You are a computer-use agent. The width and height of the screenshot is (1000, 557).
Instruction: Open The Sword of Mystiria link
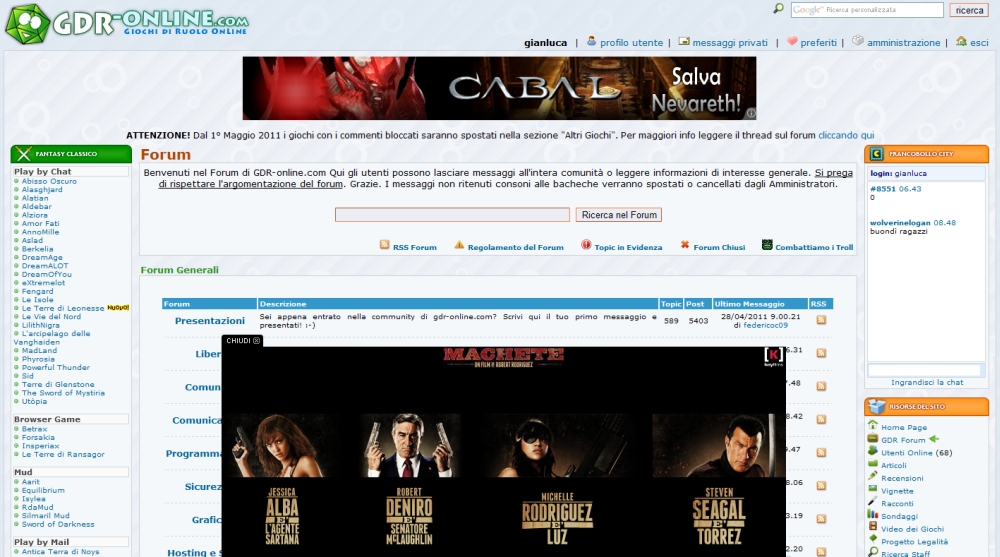(x=63, y=393)
